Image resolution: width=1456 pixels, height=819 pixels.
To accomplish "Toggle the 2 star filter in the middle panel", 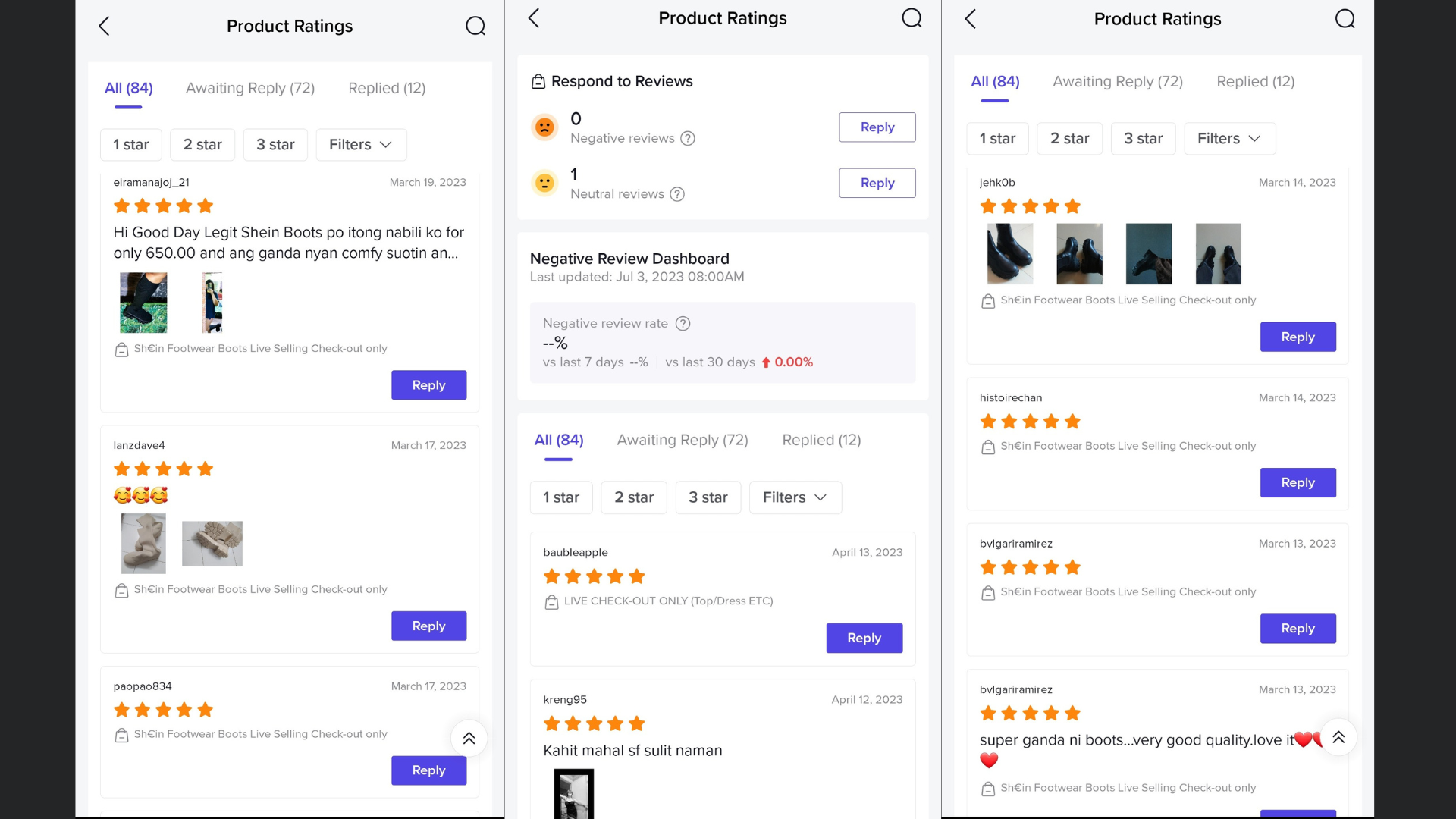I will click(633, 497).
